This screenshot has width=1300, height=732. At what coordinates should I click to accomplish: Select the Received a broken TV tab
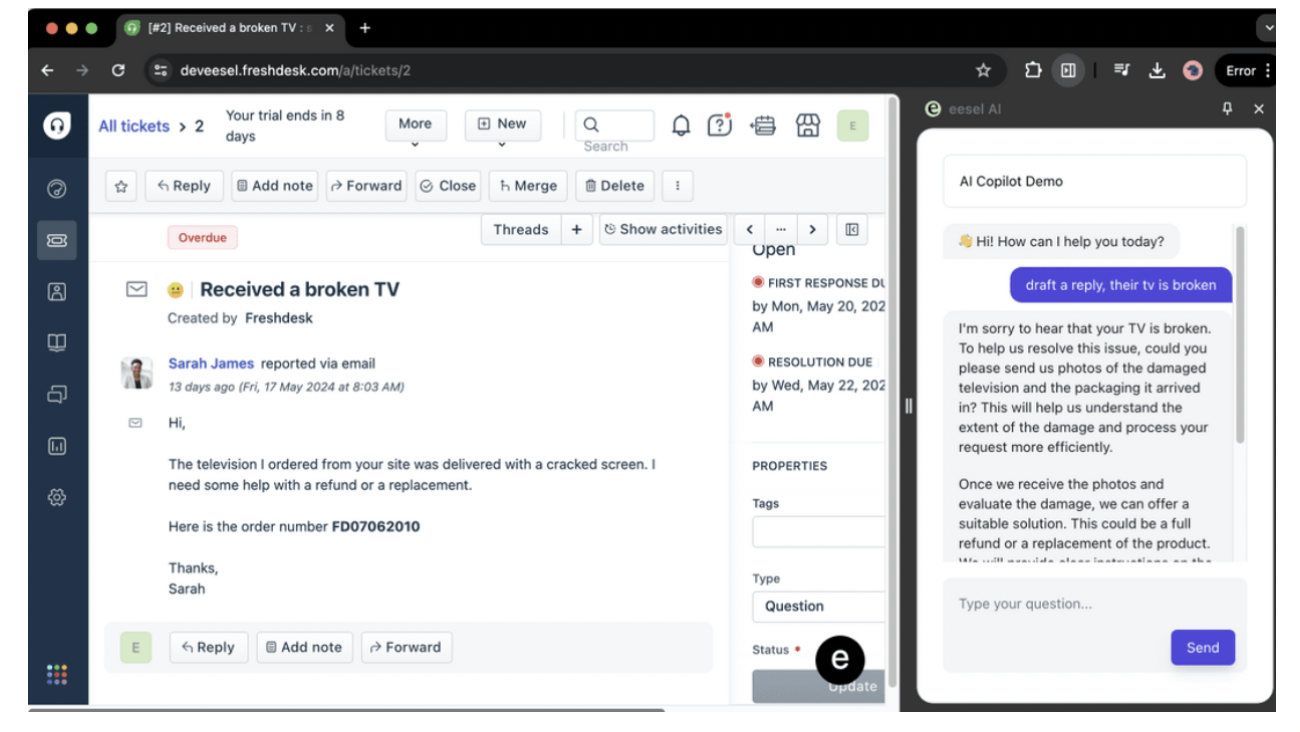point(231,28)
